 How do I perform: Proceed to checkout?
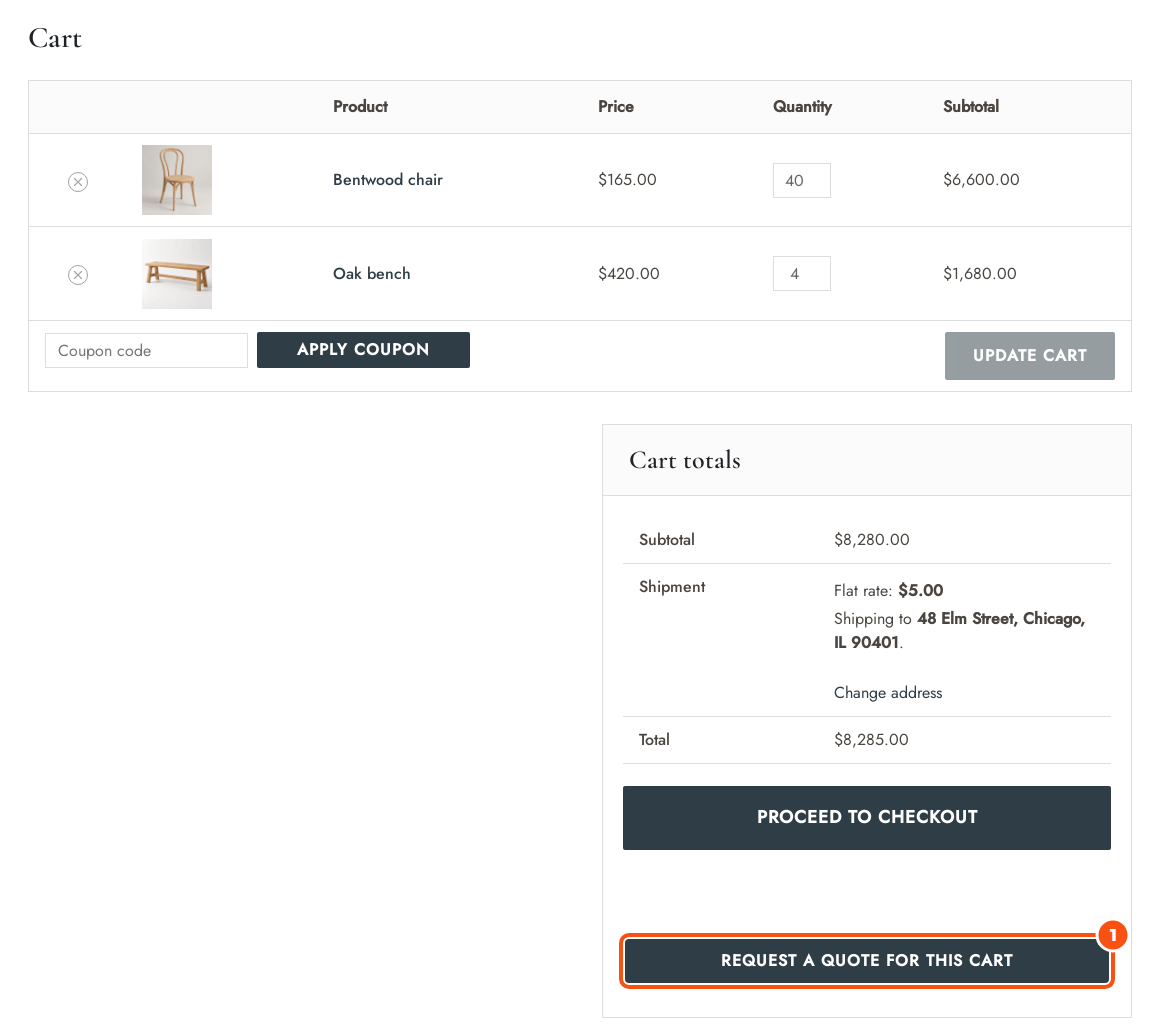pos(866,818)
